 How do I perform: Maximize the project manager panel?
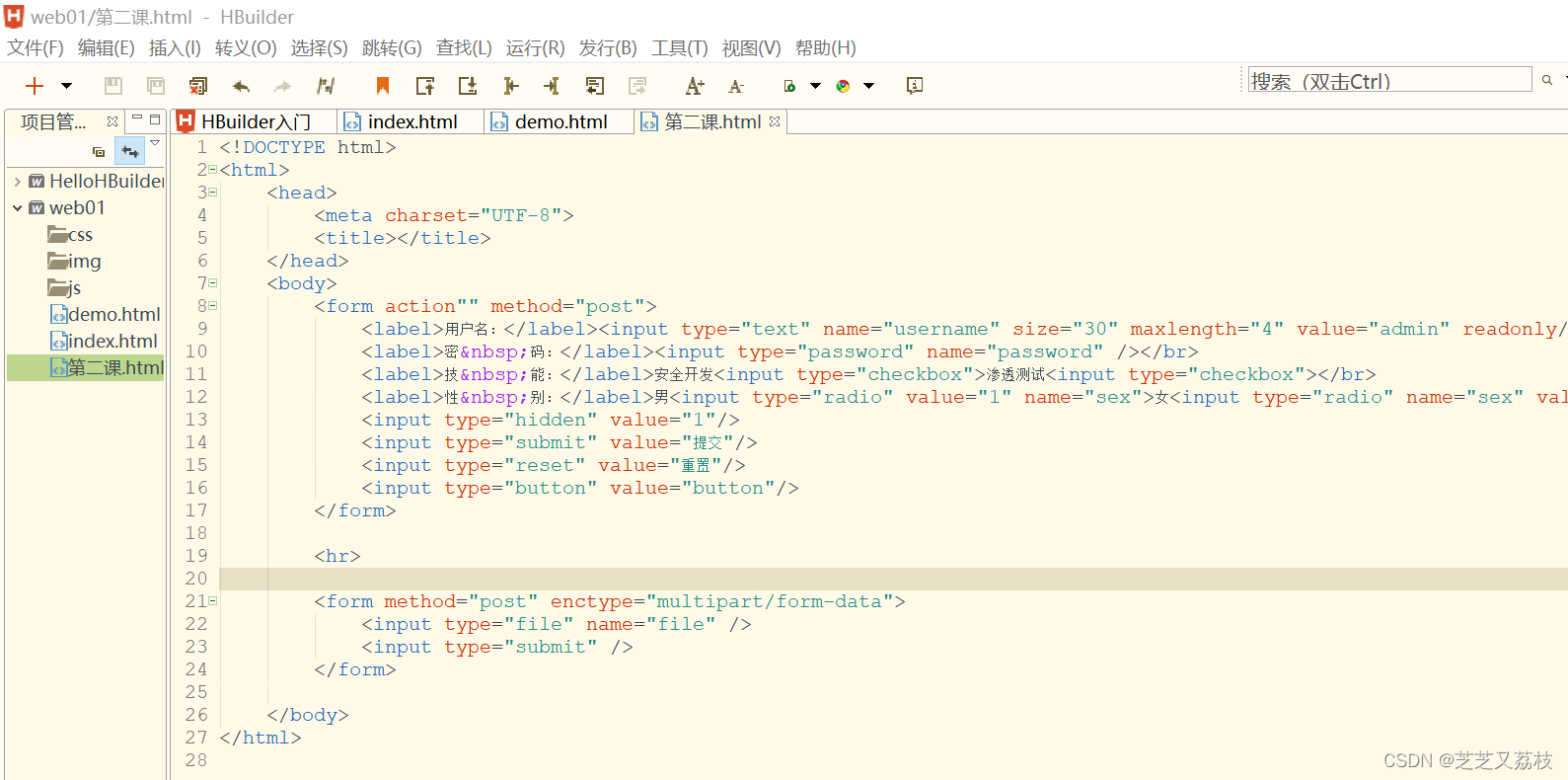(155, 118)
